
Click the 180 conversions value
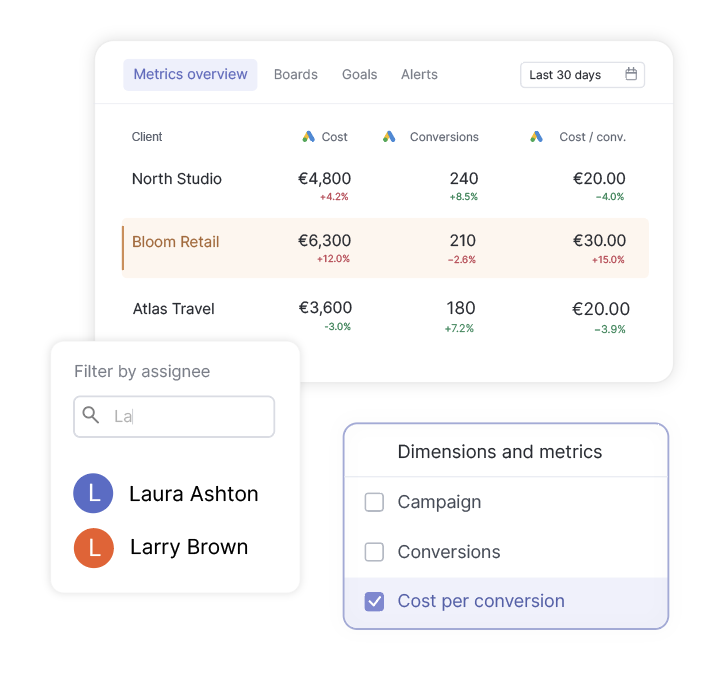tap(461, 308)
